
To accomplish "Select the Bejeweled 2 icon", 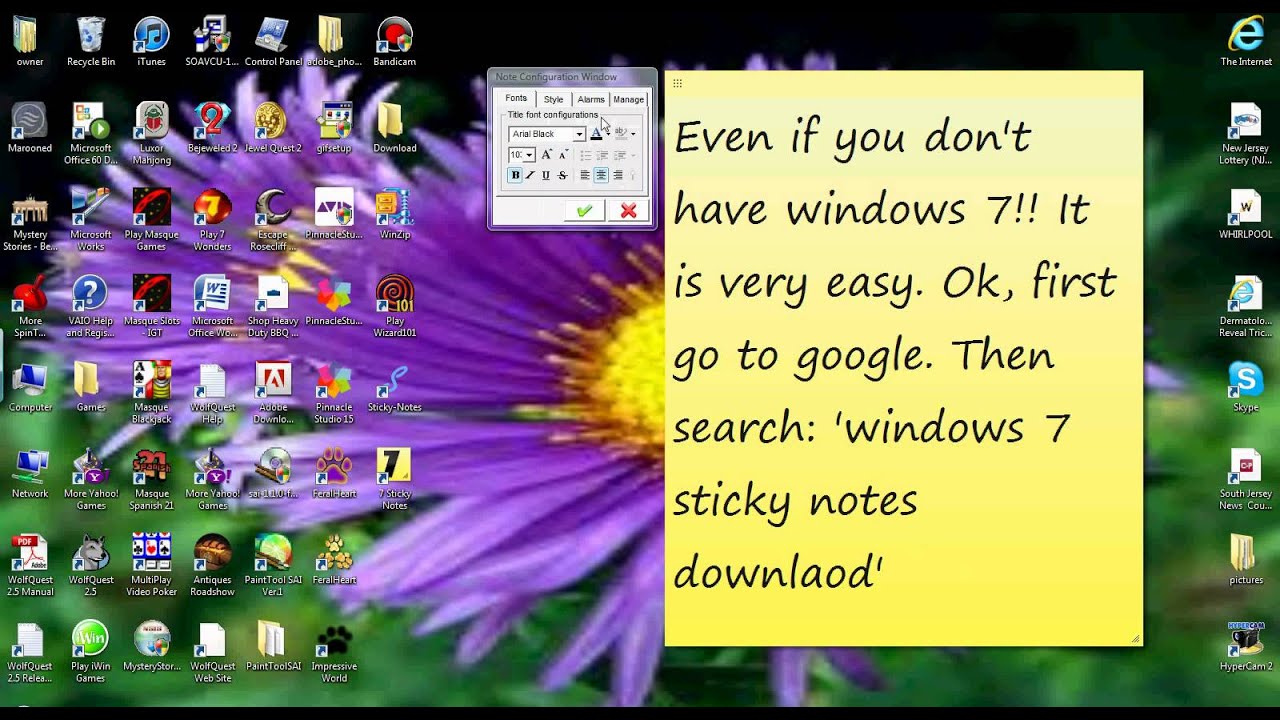I will pos(212,128).
